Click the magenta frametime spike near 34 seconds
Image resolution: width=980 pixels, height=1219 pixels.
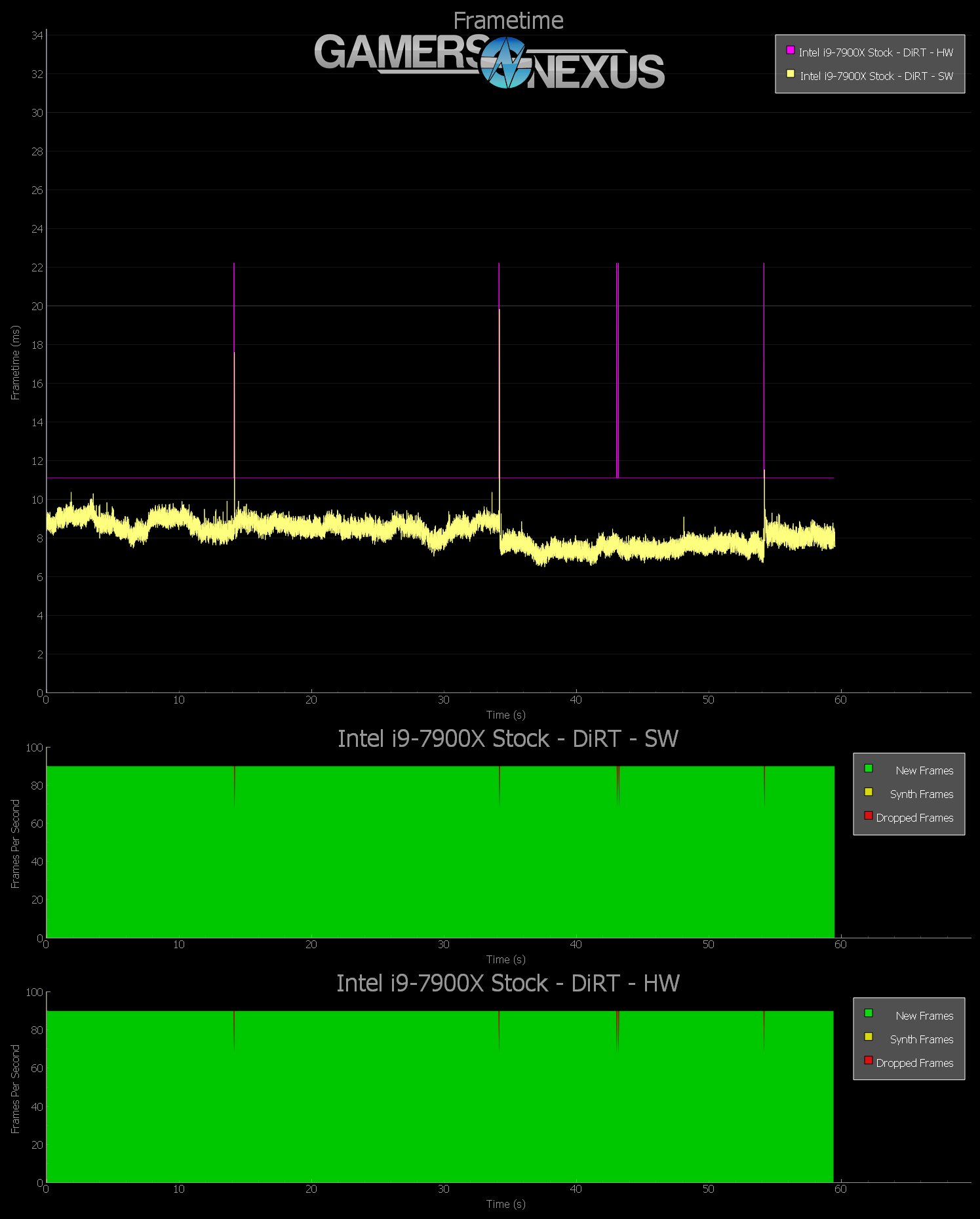[x=499, y=285]
